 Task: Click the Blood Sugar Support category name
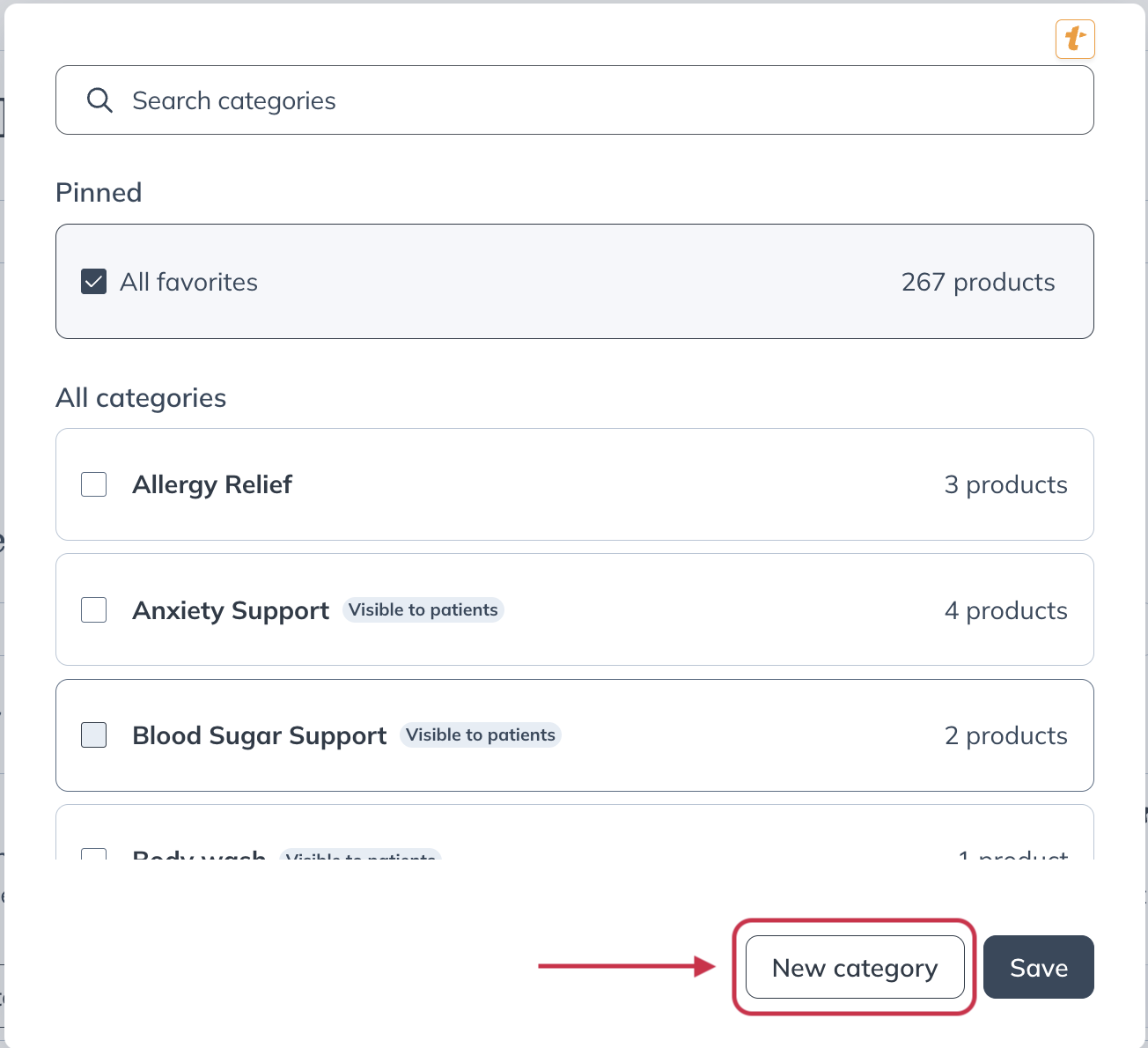pyautogui.click(x=260, y=735)
